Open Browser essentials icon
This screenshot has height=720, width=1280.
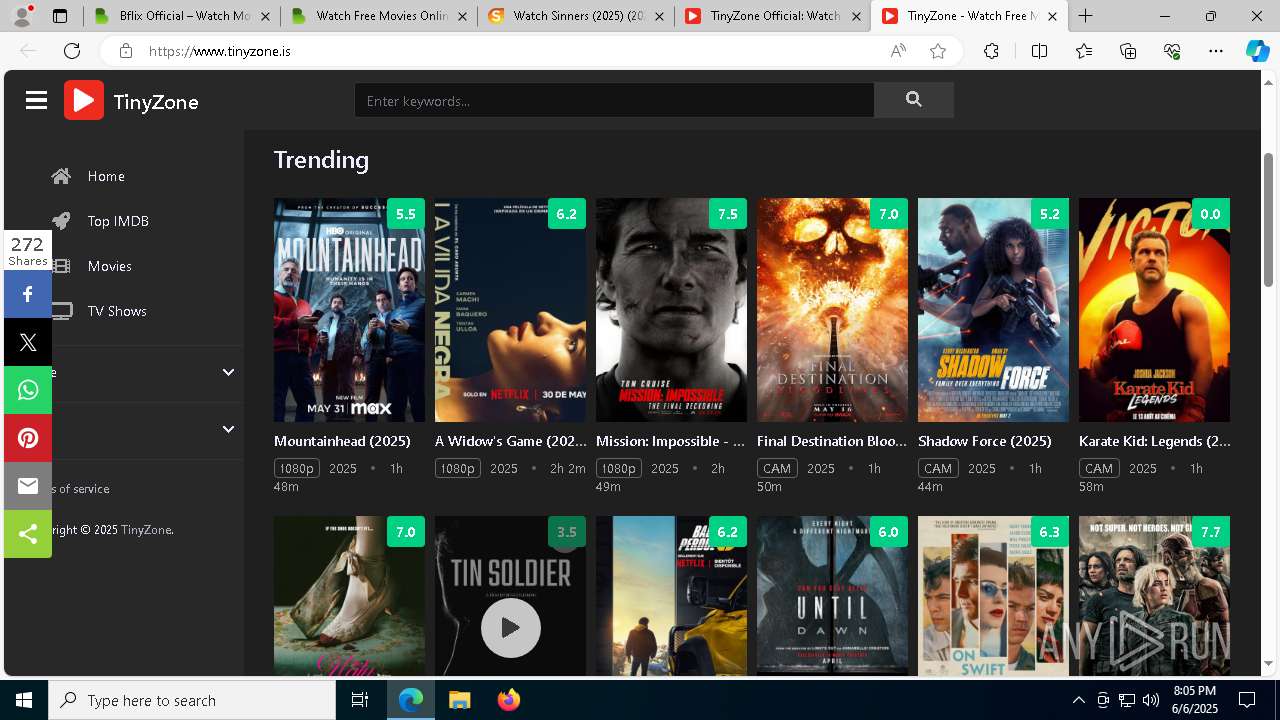pyautogui.click(x=1172, y=51)
